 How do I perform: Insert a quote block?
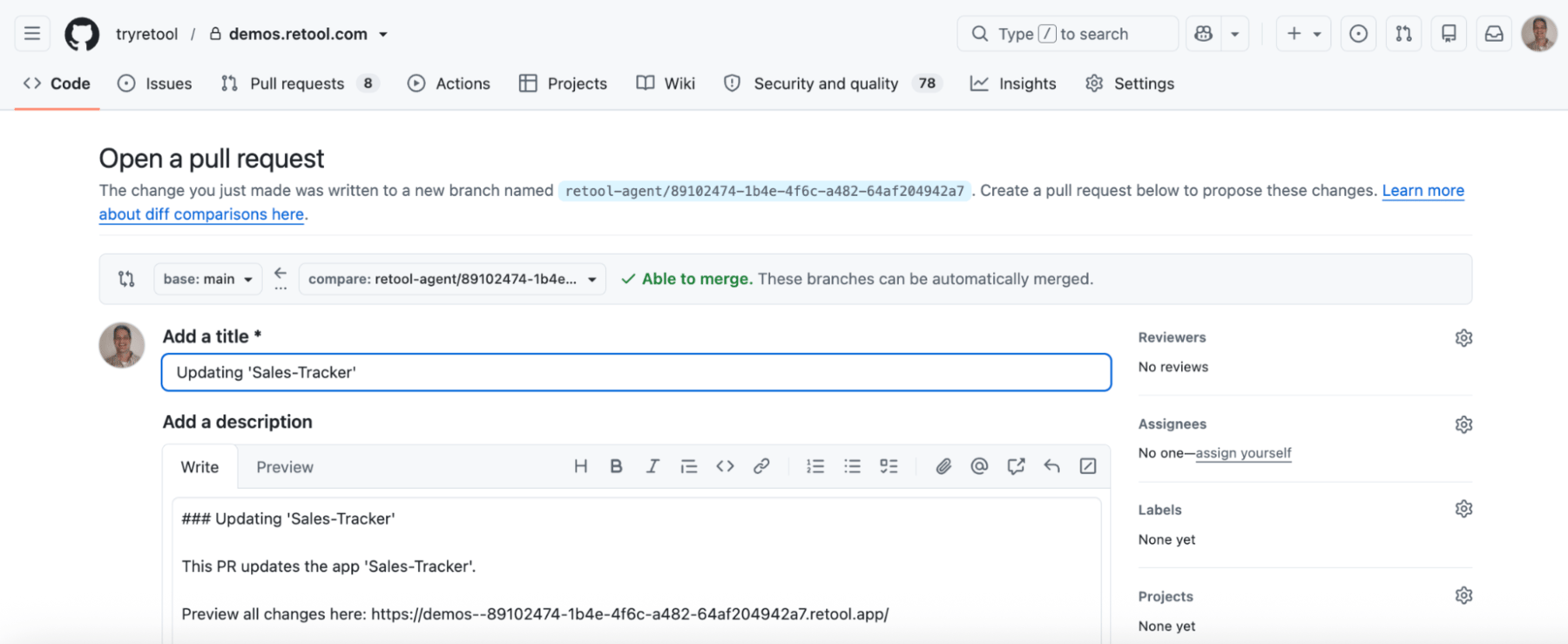pos(689,466)
